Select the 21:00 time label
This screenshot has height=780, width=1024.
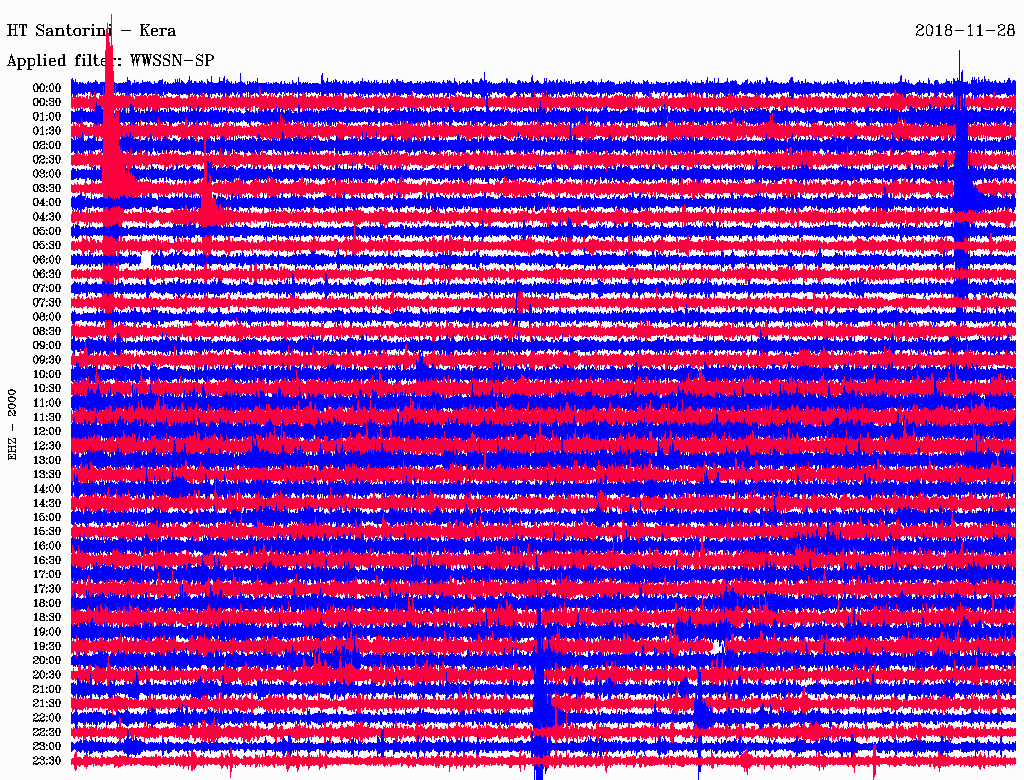click(47, 689)
